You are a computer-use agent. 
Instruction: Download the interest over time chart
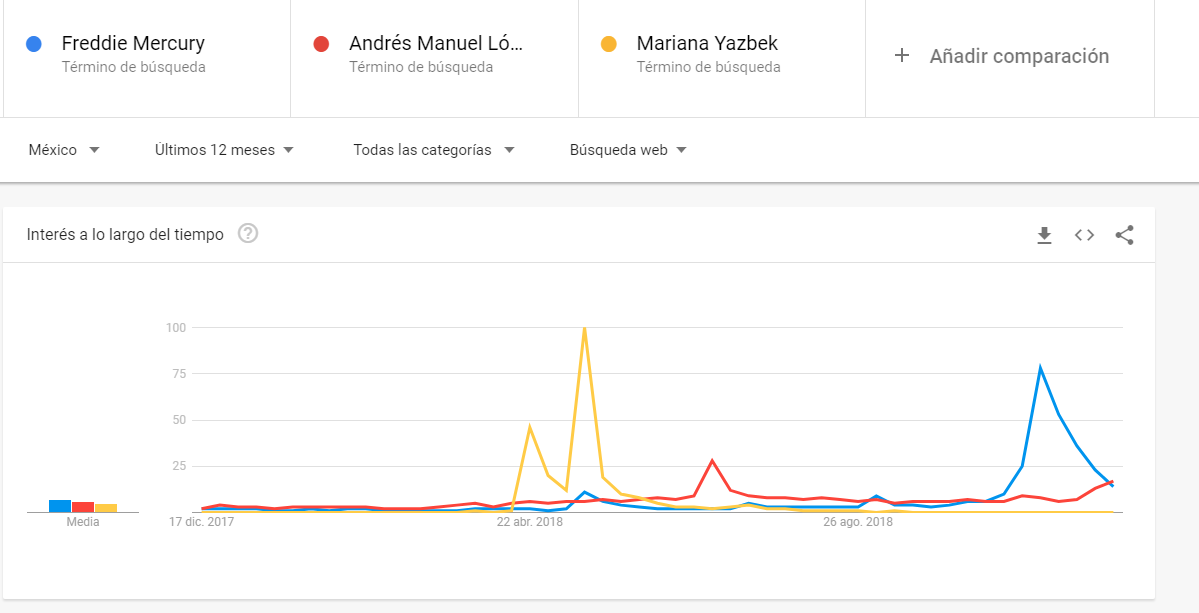coord(1044,235)
